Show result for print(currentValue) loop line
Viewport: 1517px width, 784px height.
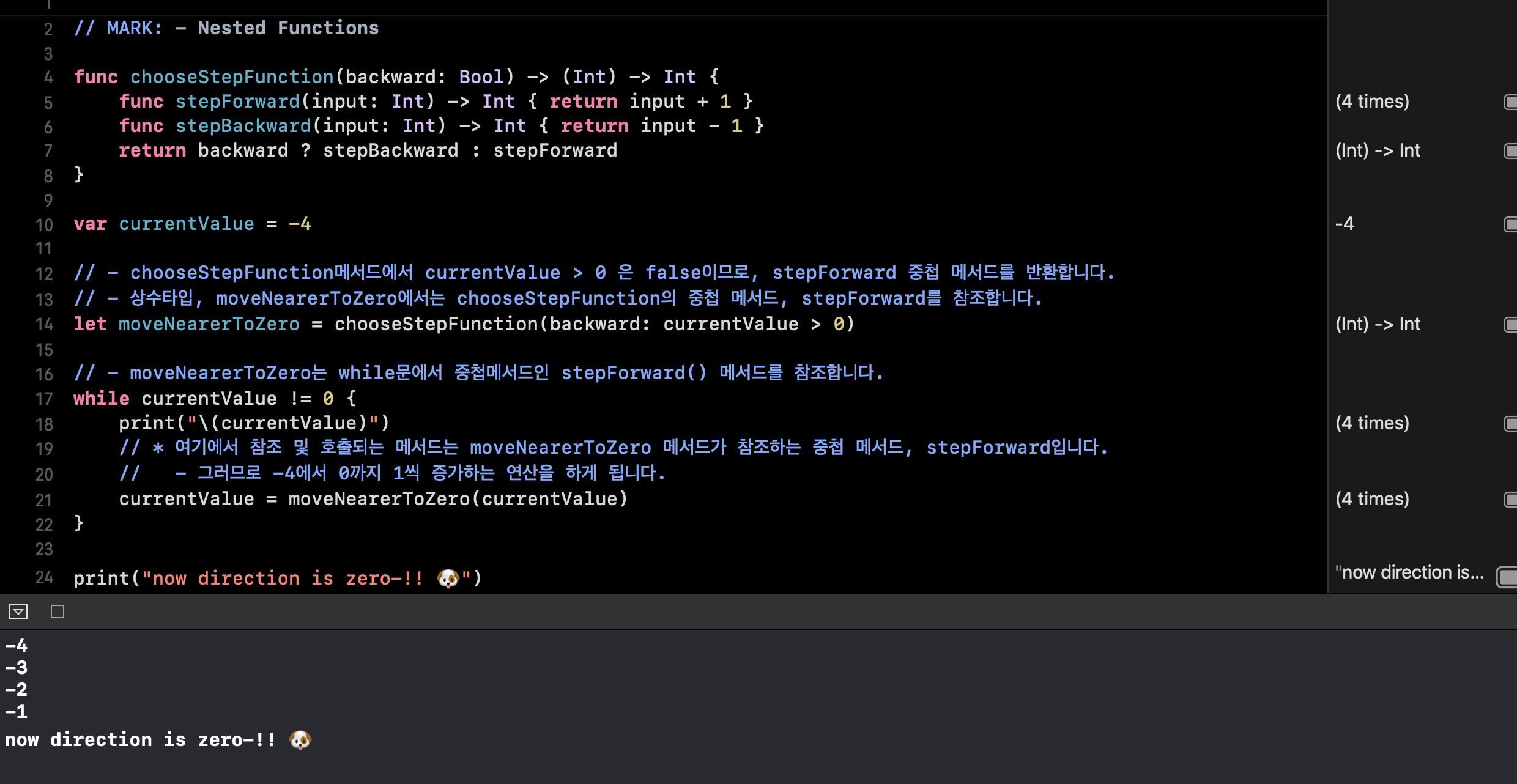click(x=1510, y=423)
